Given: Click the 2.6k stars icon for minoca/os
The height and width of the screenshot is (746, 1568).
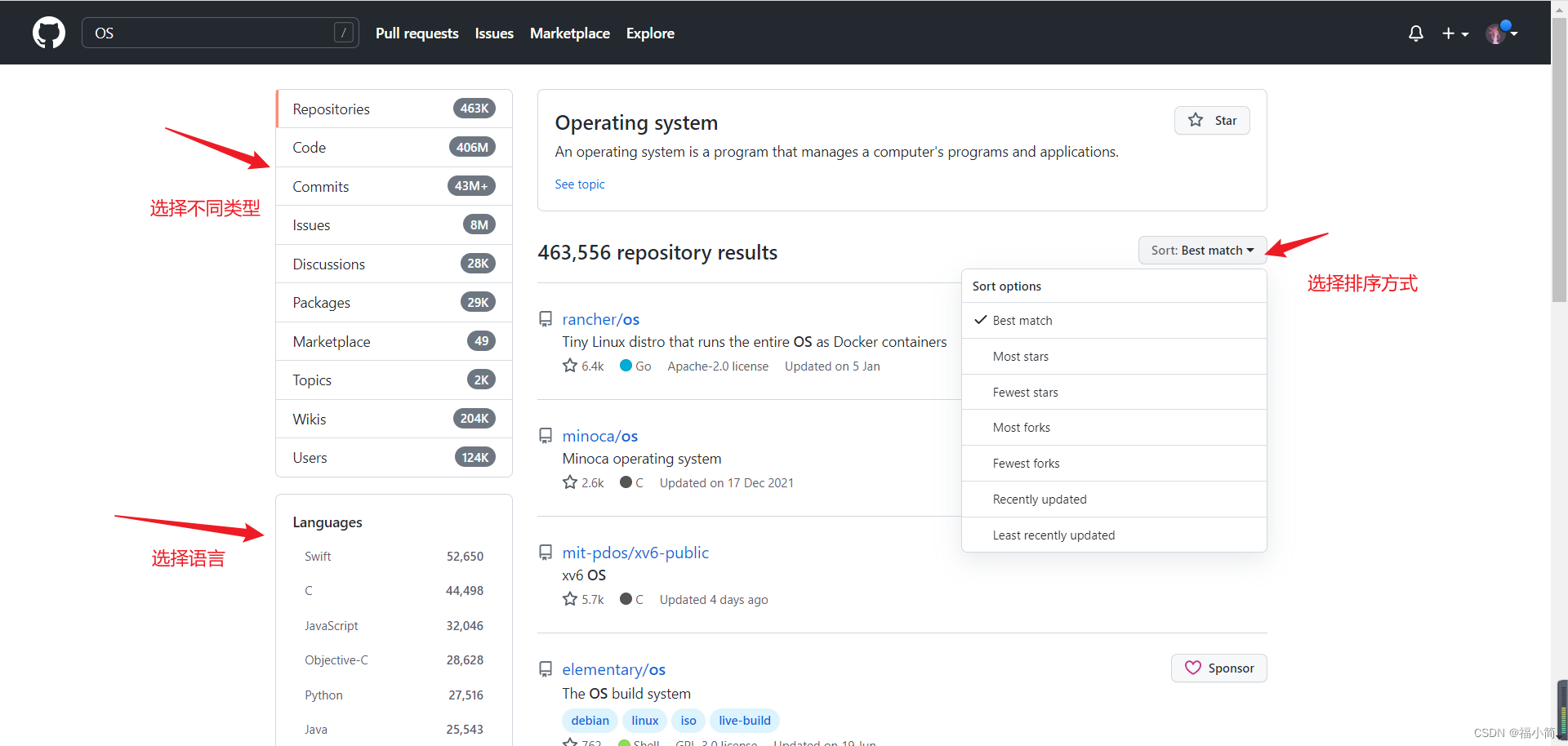Looking at the screenshot, I should [570, 482].
